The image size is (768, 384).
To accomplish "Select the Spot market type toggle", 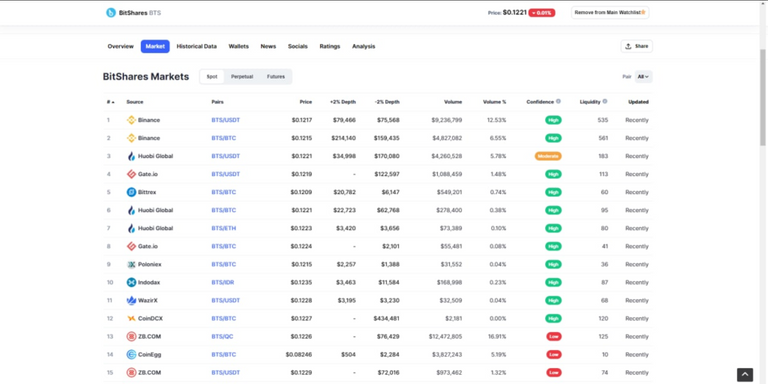I will [x=212, y=76].
